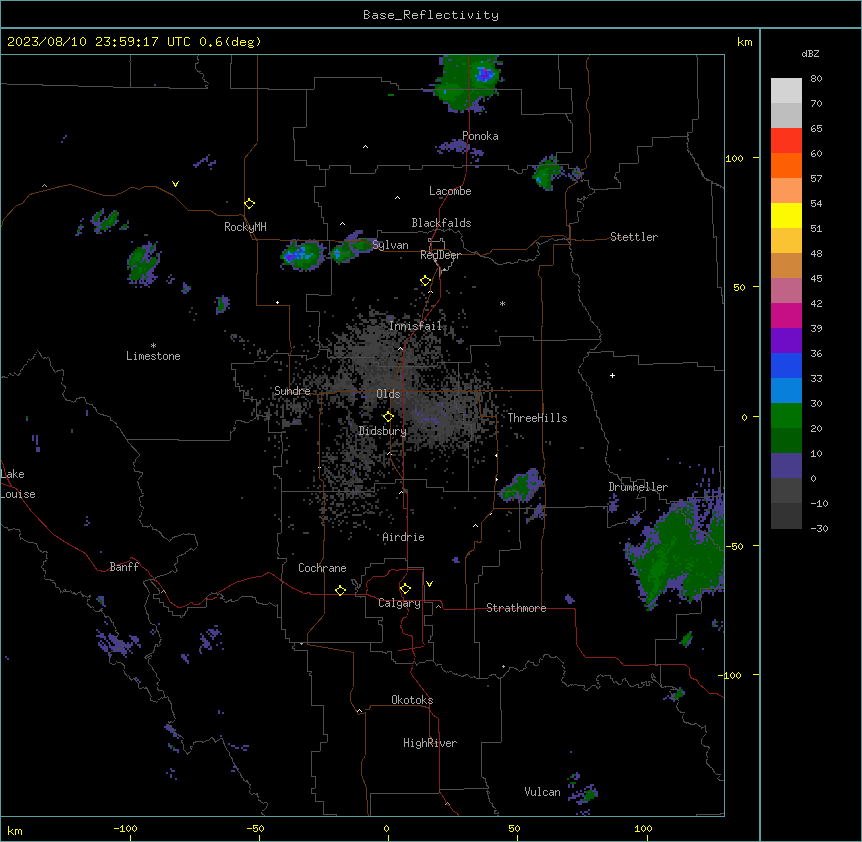The height and width of the screenshot is (842, 862).
Task: Pick the magenta 39-42 dBZ legend swatch
Action: [x=786, y=315]
